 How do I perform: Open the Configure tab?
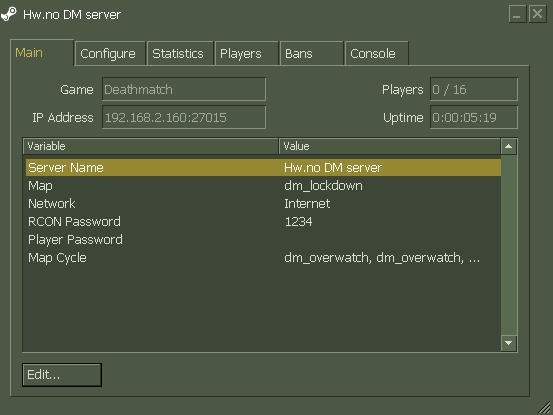pyautogui.click(x=110, y=54)
